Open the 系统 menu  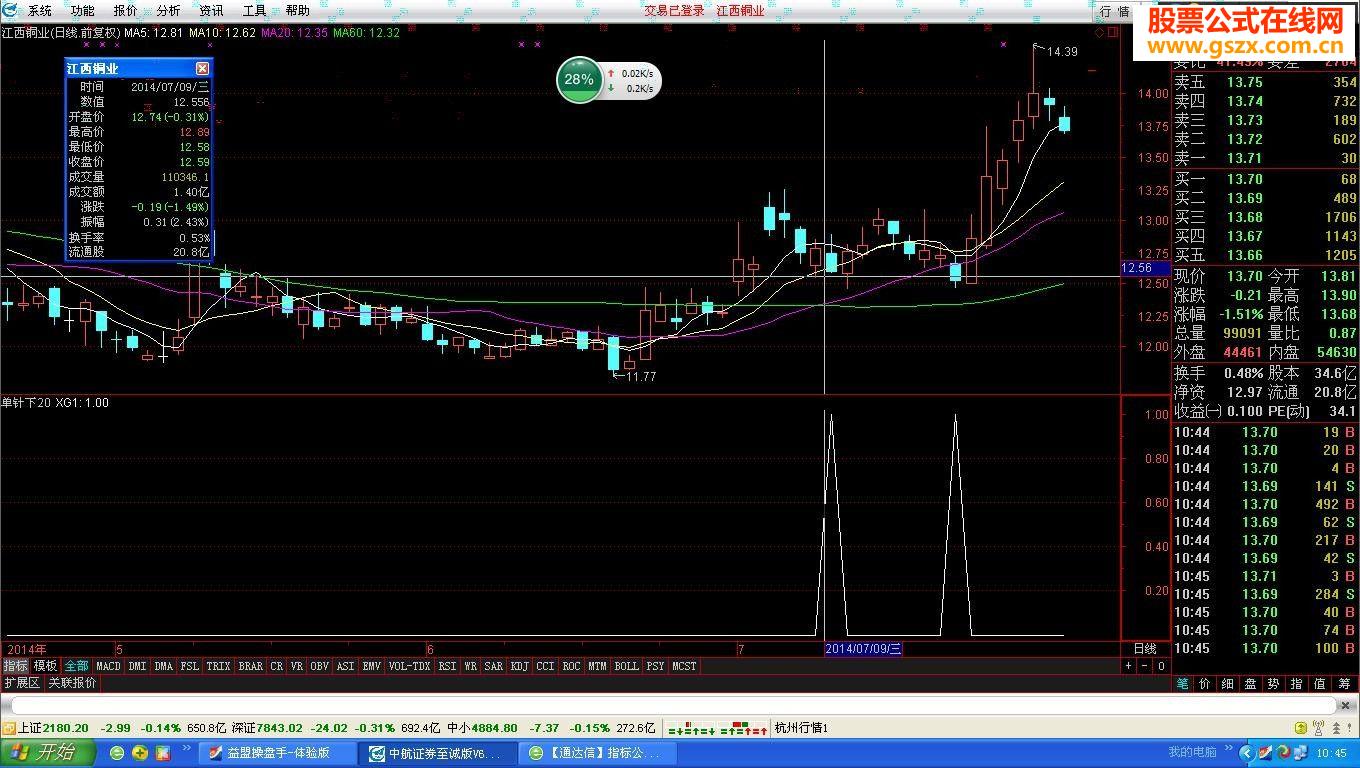tap(40, 10)
